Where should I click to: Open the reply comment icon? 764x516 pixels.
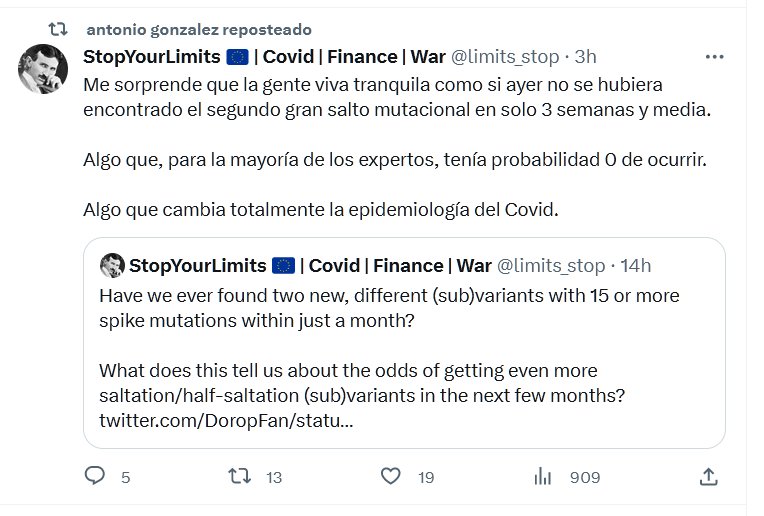tap(95, 477)
